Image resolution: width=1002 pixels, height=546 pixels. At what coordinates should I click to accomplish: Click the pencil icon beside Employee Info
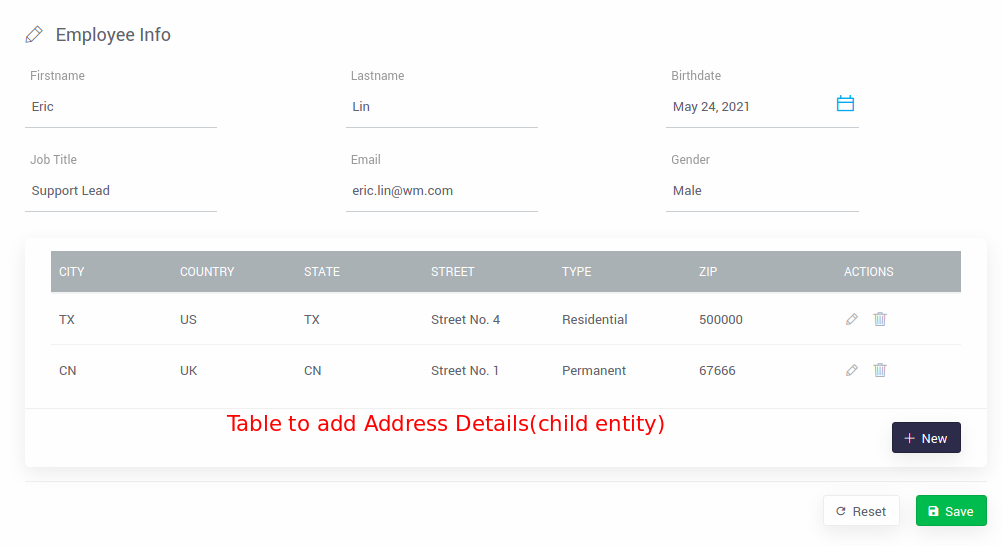click(x=34, y=35)
